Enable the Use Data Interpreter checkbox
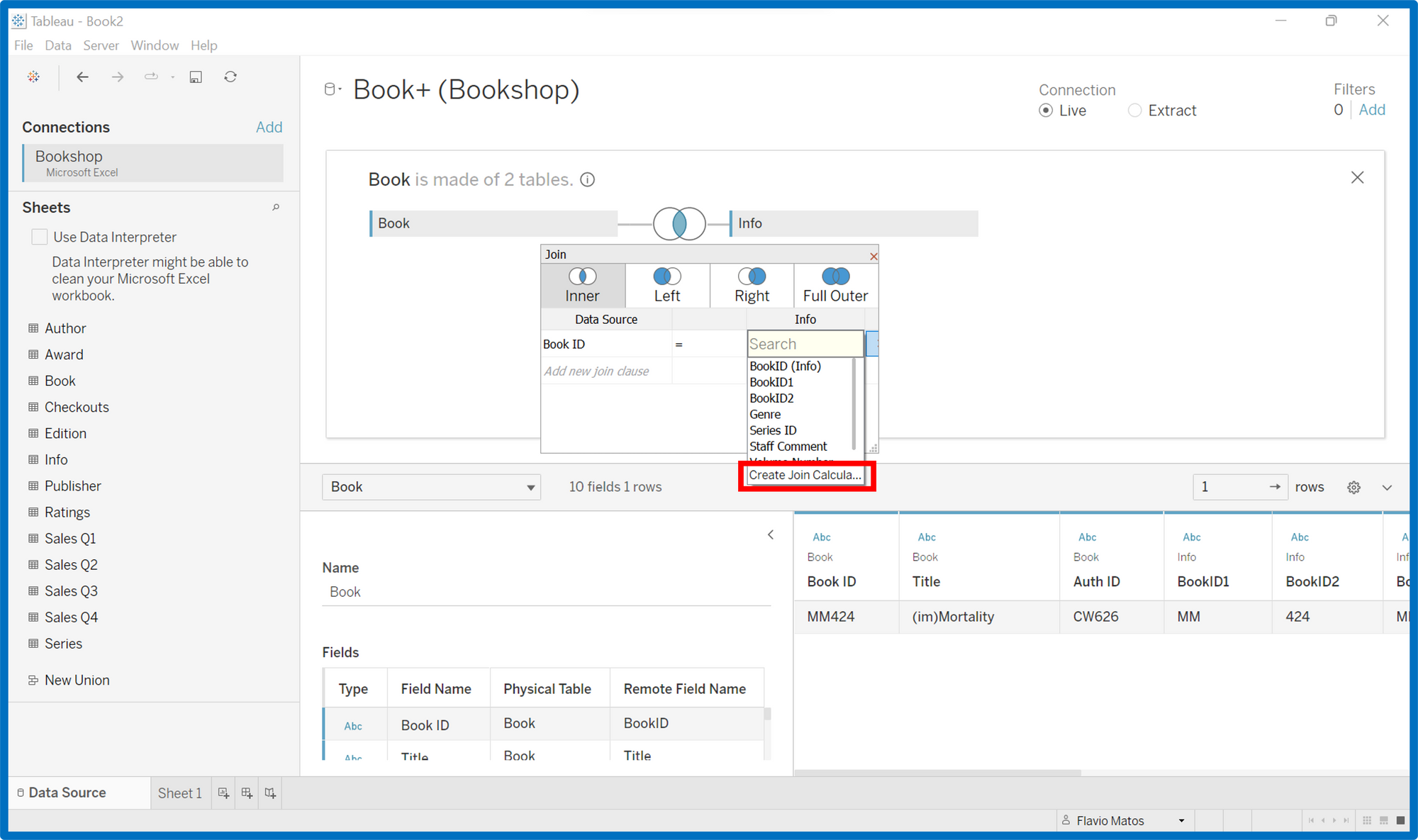 pos(40,237)
